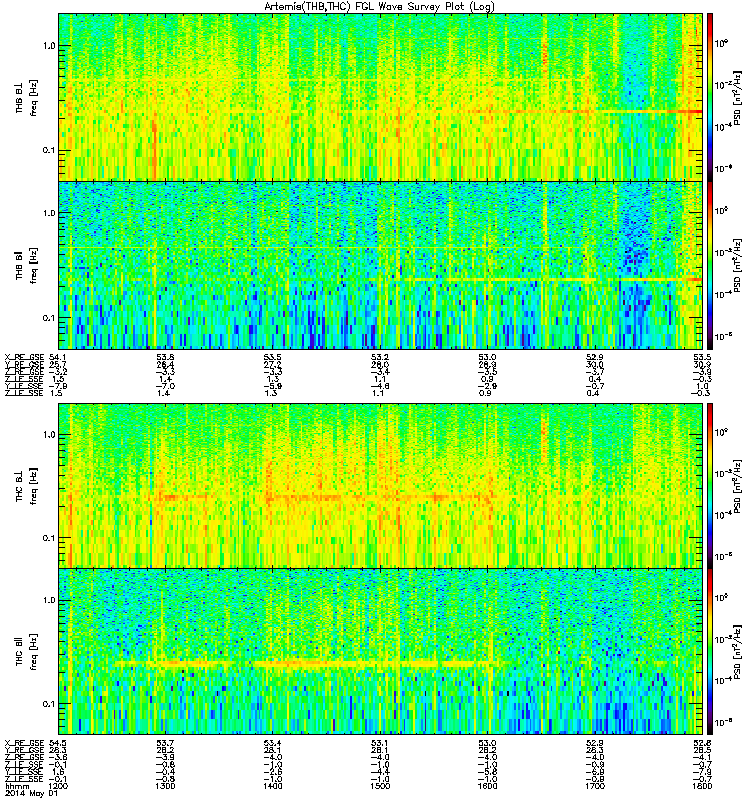Viewport: 750px width, 800px height.
Task: Click the color bar beside the THC B-perpendicular panel
Action: pos(710,485)
